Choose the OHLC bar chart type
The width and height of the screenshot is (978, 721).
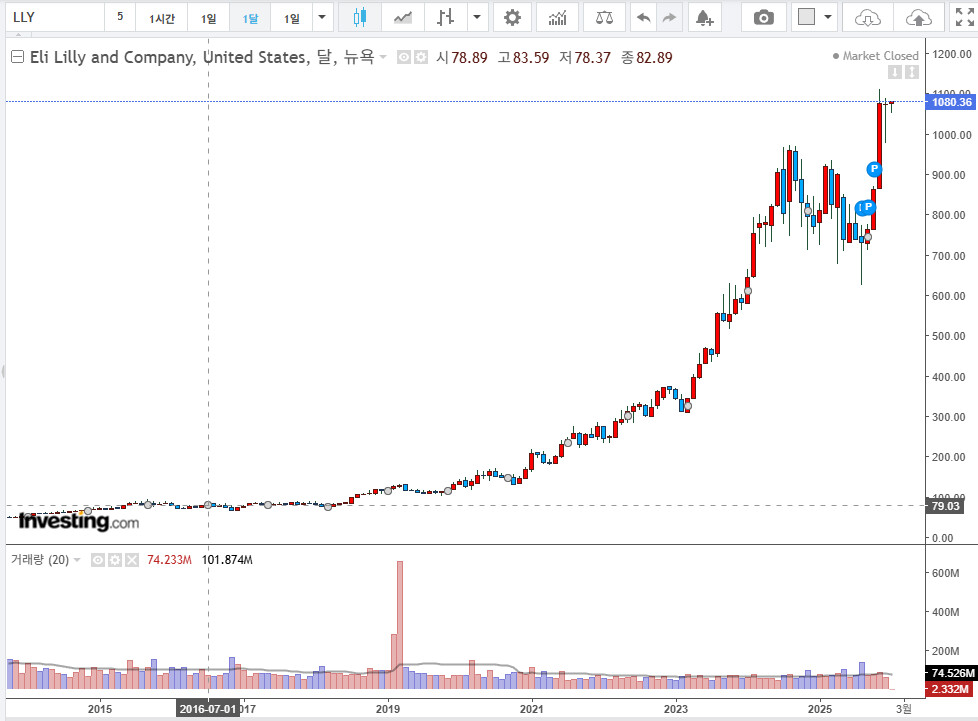tap(445, 17)
